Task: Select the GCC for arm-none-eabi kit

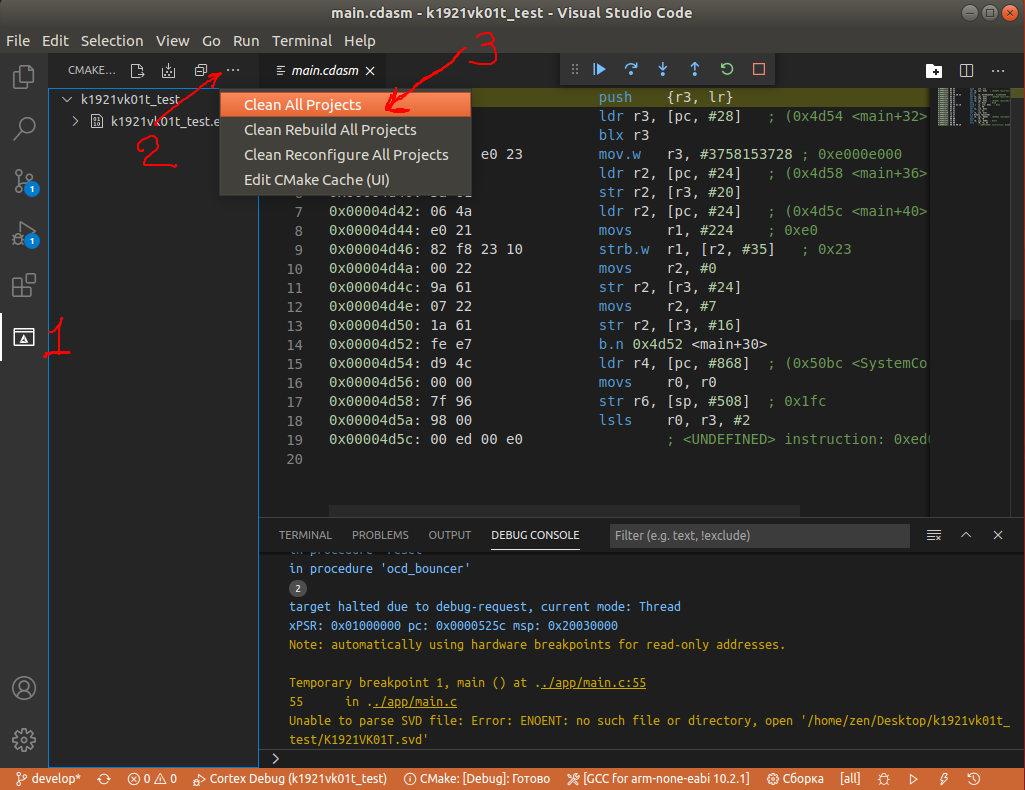Action: [x=658, y=779]
